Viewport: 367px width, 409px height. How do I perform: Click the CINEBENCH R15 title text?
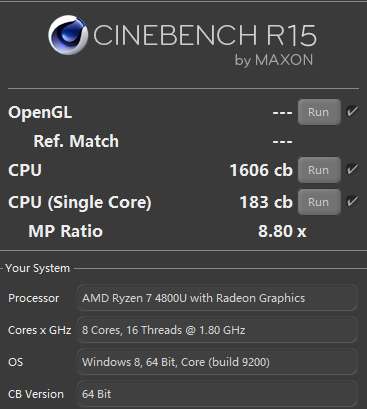[x=204, y=35]
